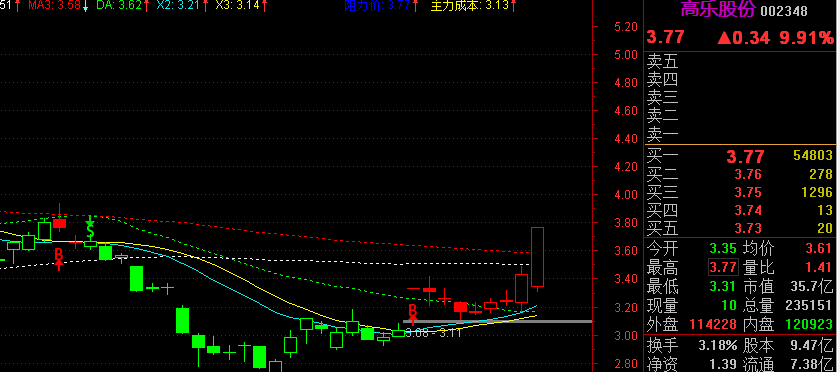Viewport: 840px width, 372px height.
Task: Click the 买三 bid price 3.75
Action: 748,192
